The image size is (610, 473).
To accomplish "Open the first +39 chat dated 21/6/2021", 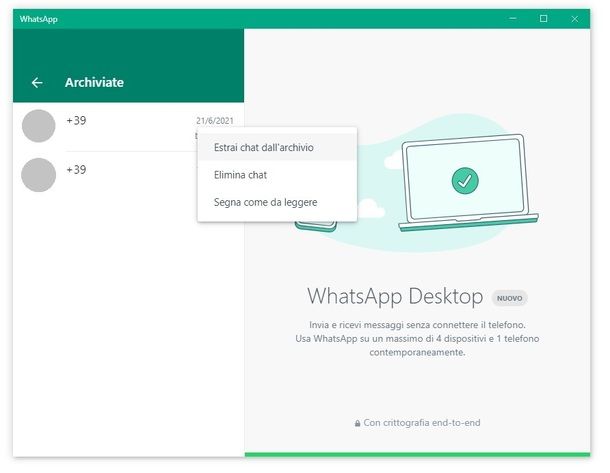I will pyautogui.click(x=128, y=127).
